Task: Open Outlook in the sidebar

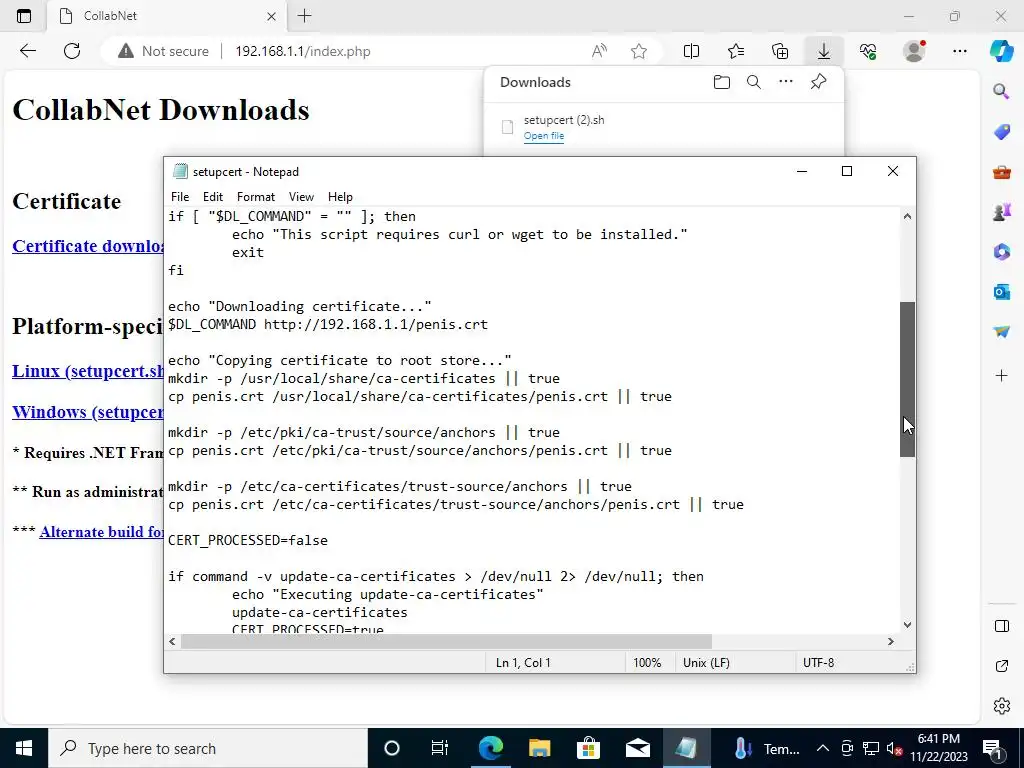Action: tap(1001, 292)
